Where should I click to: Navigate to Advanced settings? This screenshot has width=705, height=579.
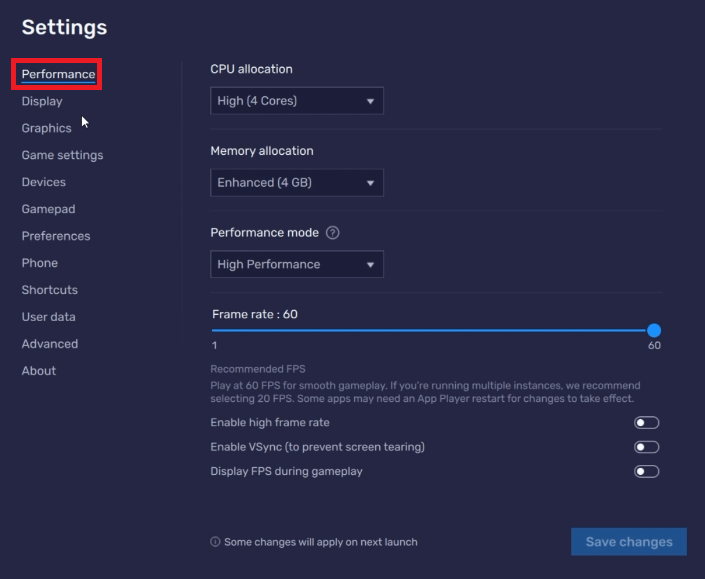click(x=50, y=344)
